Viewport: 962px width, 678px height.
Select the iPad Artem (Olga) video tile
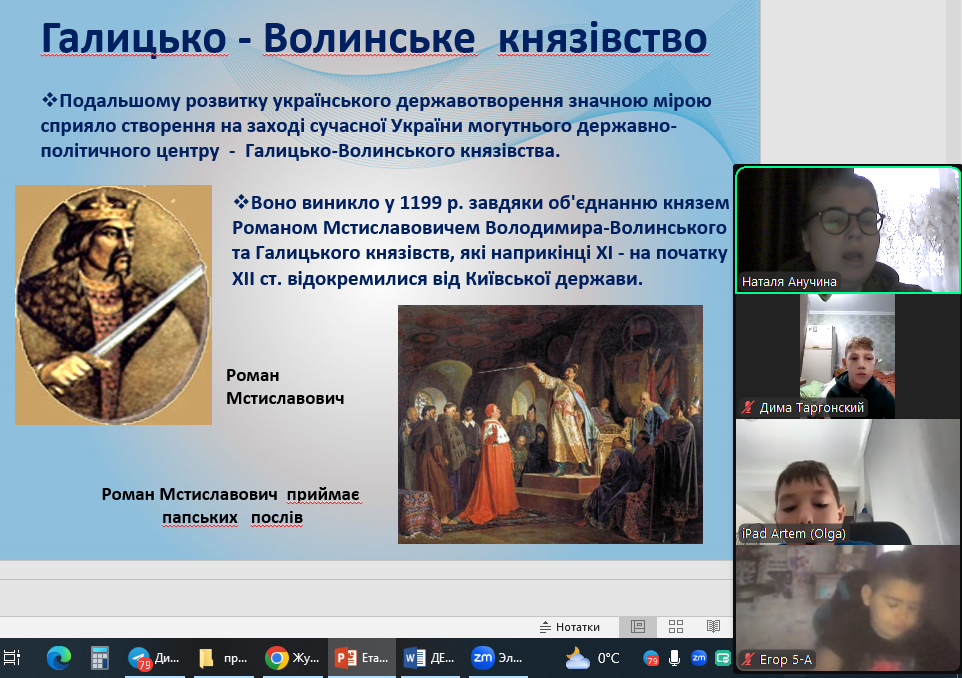[x=848, y=482]
